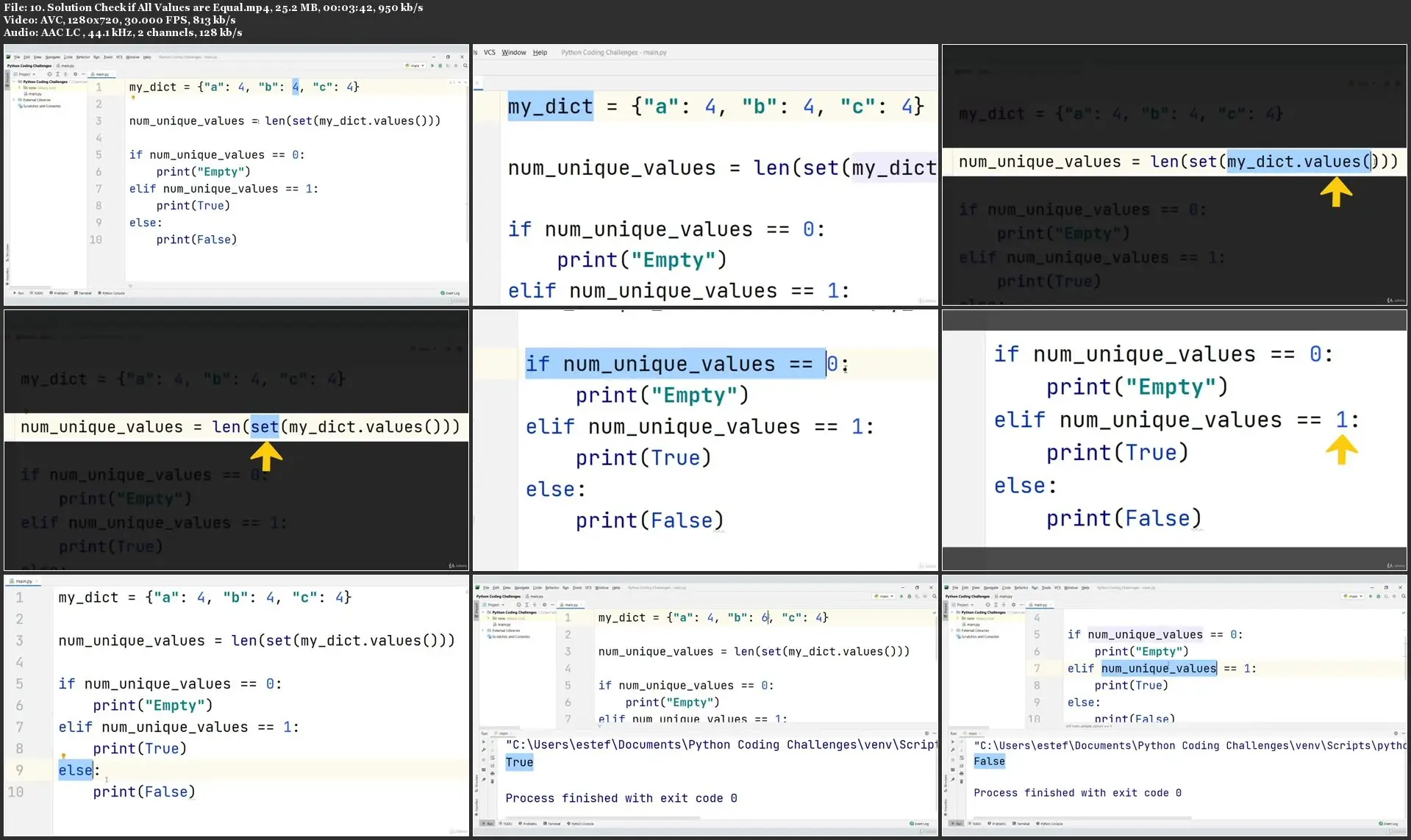The image size is (1411, 840).
Task: Open the Event Log in the status bar
Action: (x=452, y=292)
